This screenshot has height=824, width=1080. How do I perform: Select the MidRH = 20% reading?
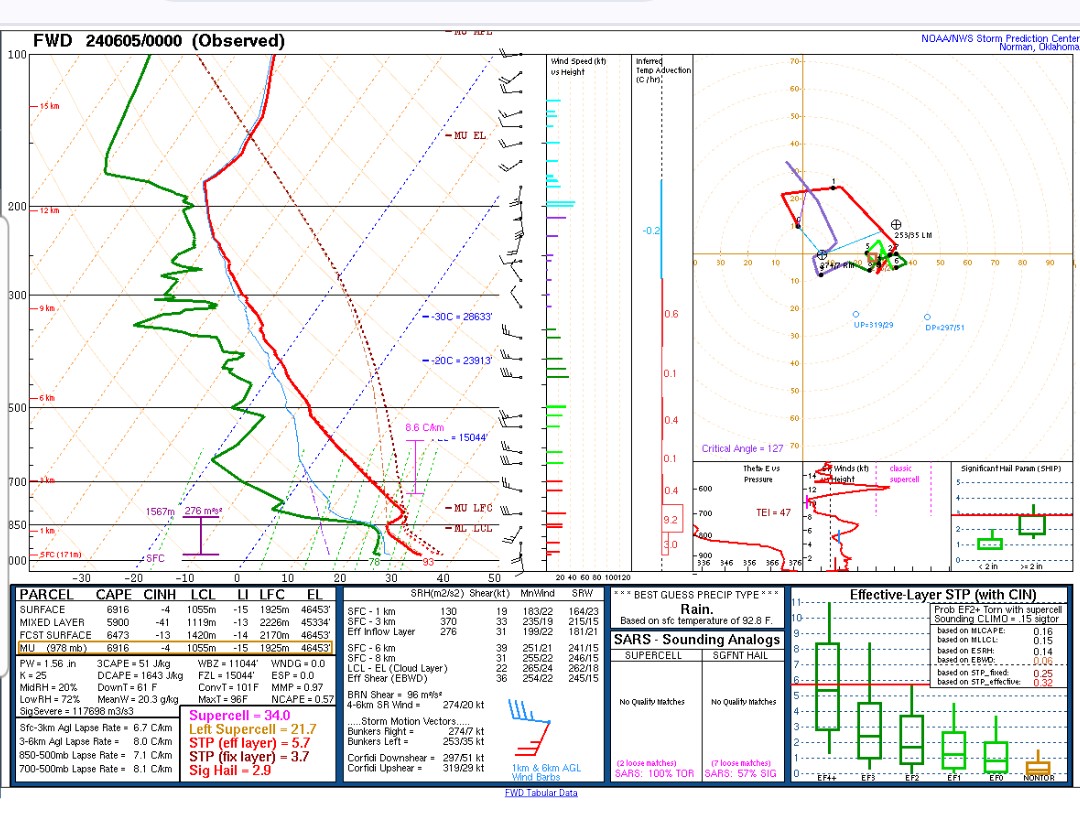(x=48, y=688)
